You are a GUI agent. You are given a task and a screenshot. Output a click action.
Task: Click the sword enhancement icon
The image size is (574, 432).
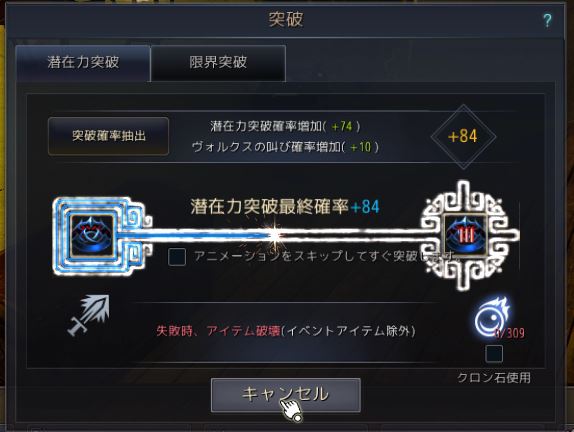click(x=89, y=315)
